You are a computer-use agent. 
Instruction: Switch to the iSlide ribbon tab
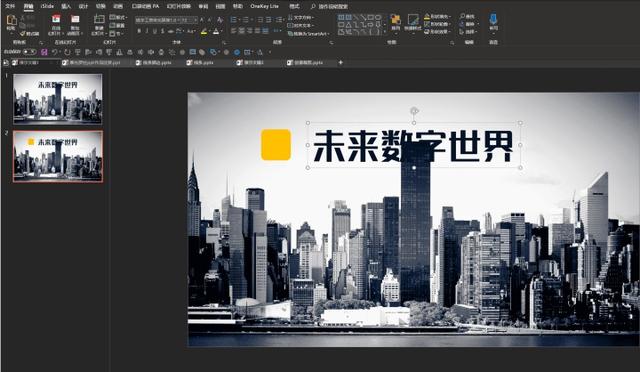(x=47, y=6)
